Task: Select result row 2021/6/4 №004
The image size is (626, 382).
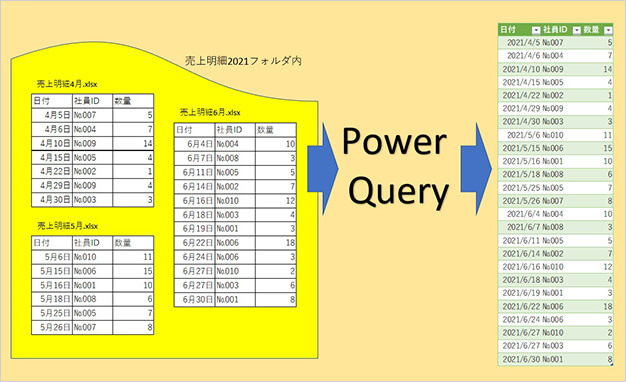Action: (x=555, y=214)
